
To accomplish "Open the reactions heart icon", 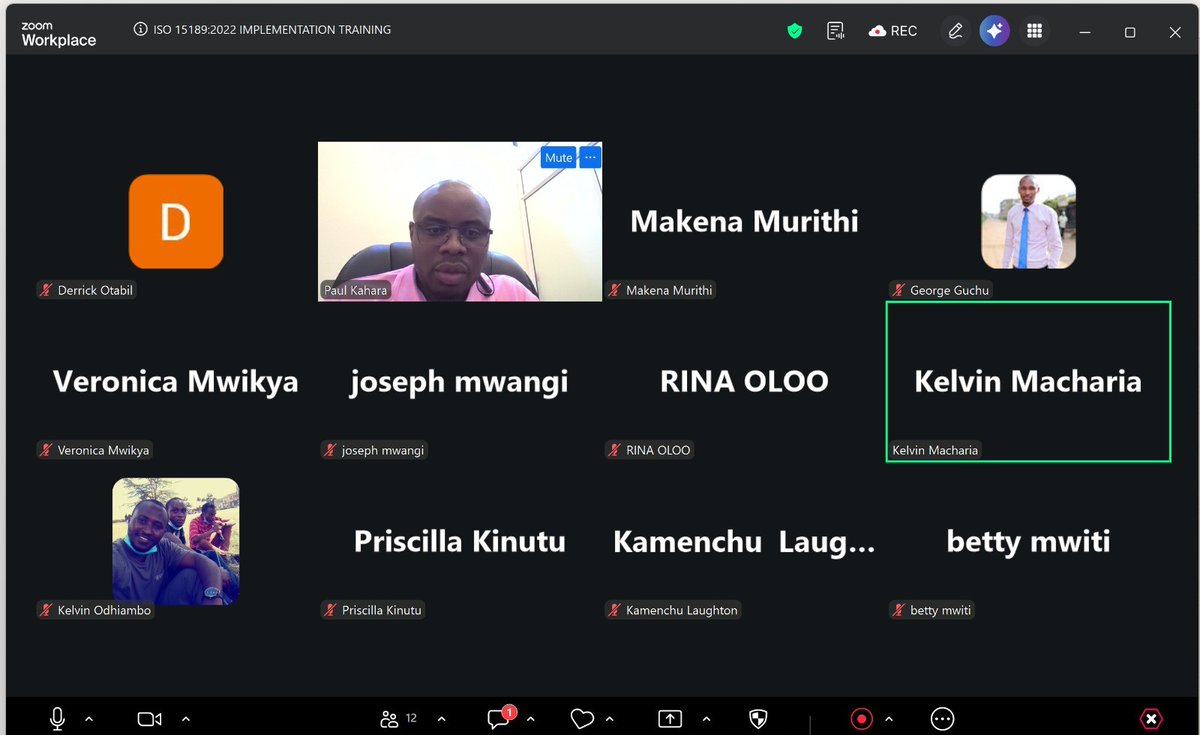I will pos(582,718).
